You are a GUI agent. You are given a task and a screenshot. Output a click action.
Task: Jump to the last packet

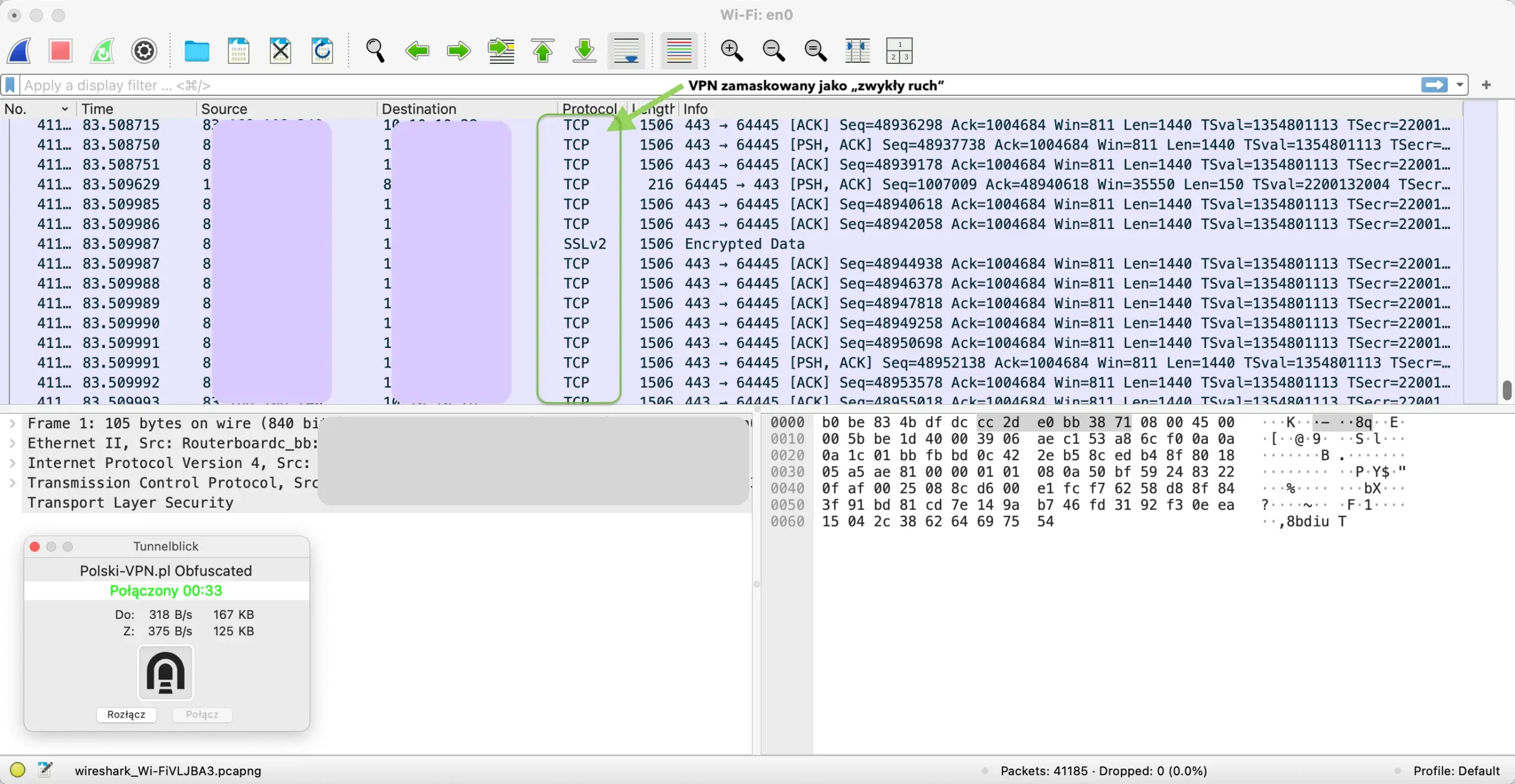coord(585,51)
